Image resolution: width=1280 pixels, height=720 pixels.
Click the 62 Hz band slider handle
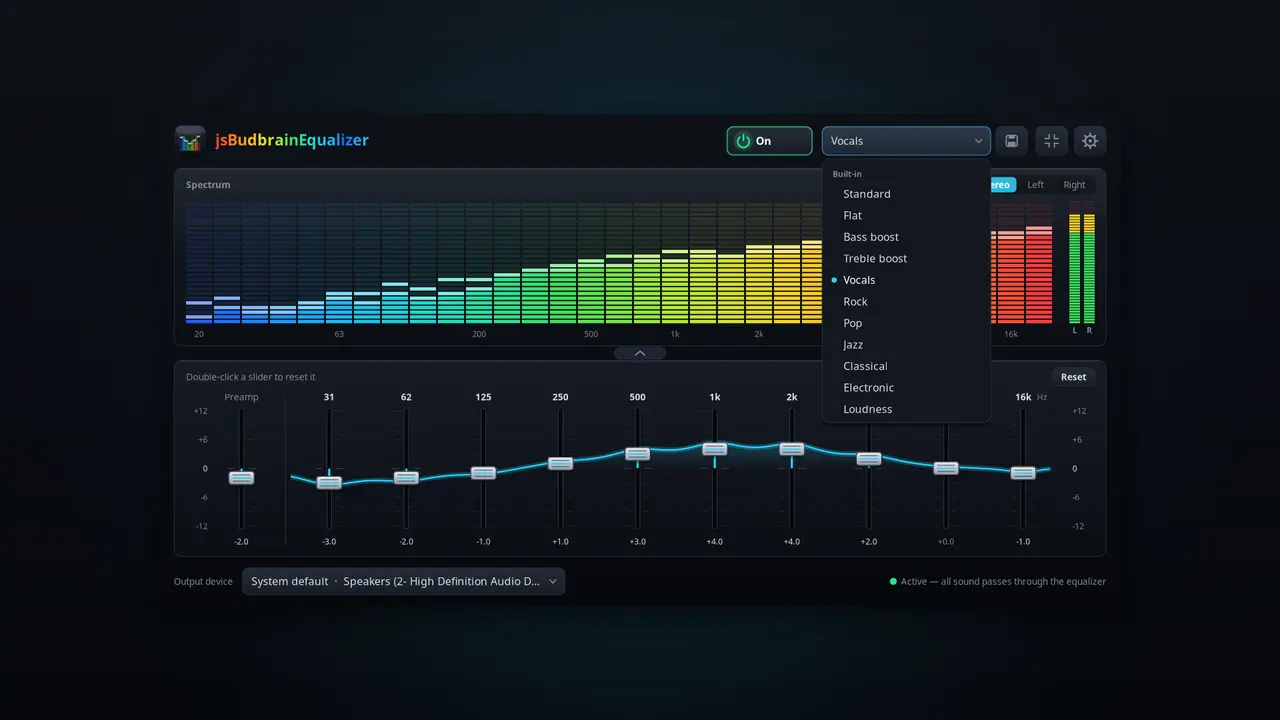pyautogui.click(x=406, y=478)
